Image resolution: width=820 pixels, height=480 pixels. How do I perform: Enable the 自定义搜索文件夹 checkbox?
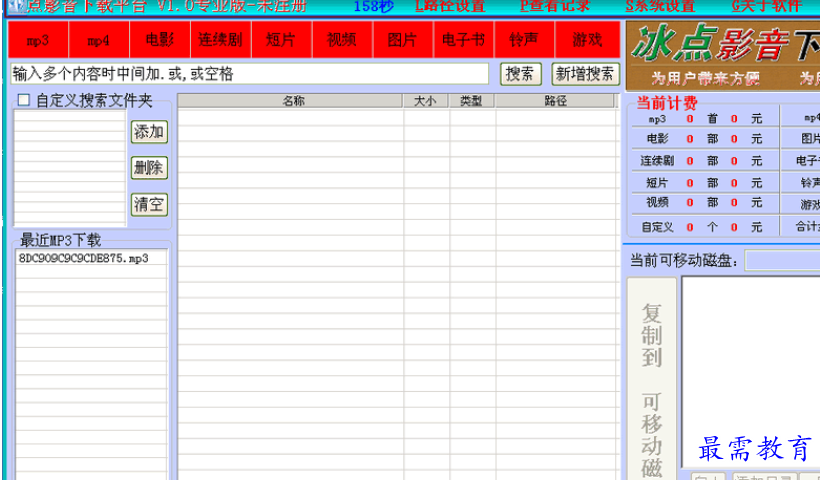pyautogui.click(x=24, y=100)
